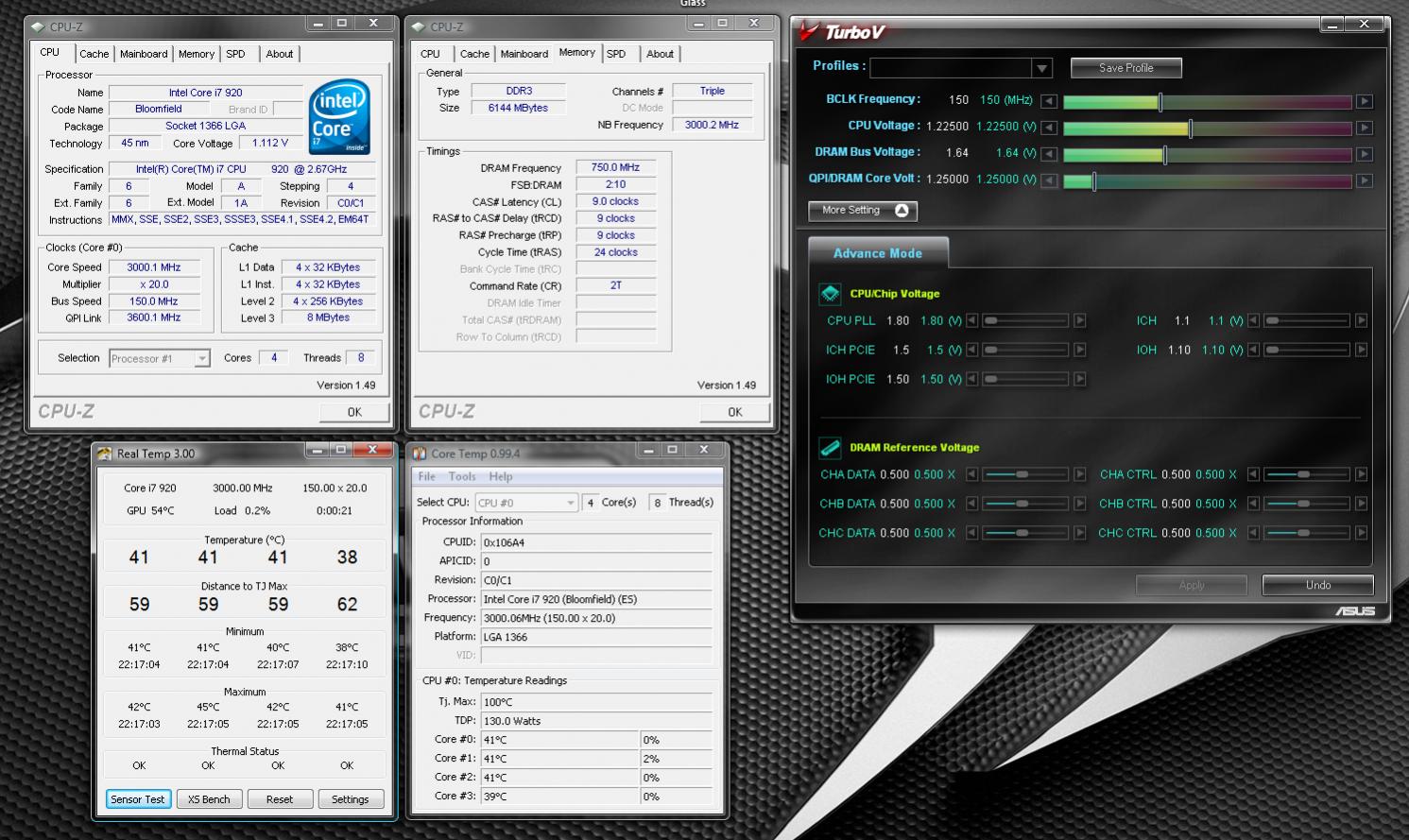Click Sensor Test in Real Temp

137,799
